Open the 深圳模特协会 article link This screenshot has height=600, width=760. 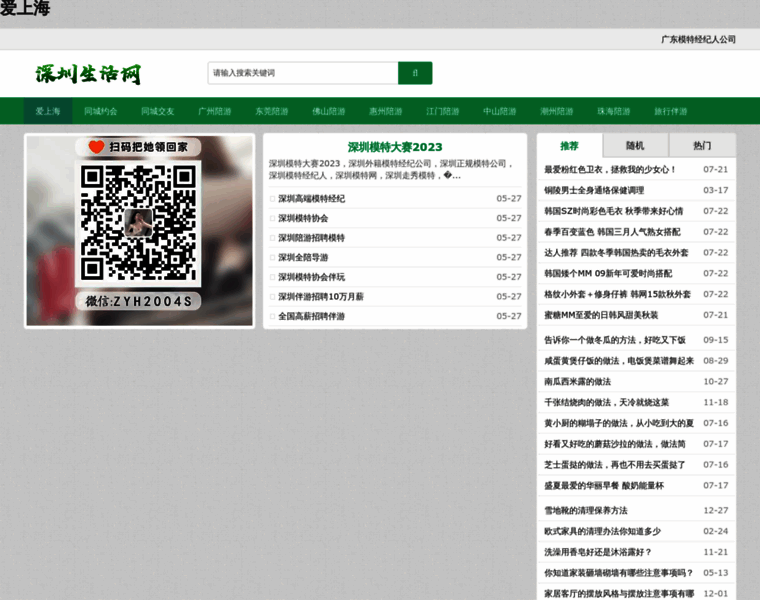click(303, 218)
